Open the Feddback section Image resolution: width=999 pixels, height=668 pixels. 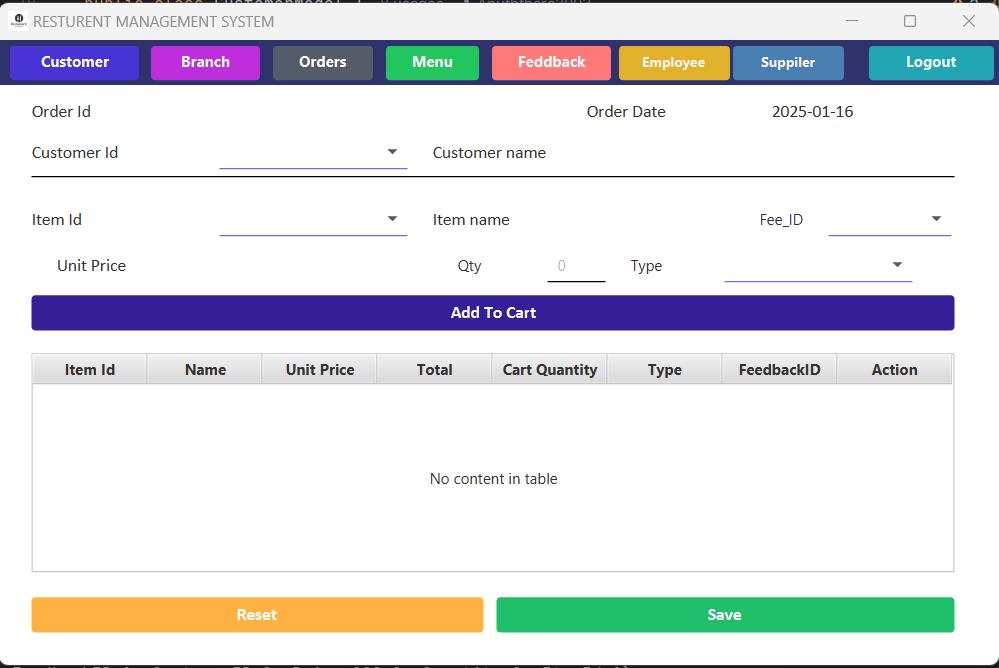tap(551, 62)
